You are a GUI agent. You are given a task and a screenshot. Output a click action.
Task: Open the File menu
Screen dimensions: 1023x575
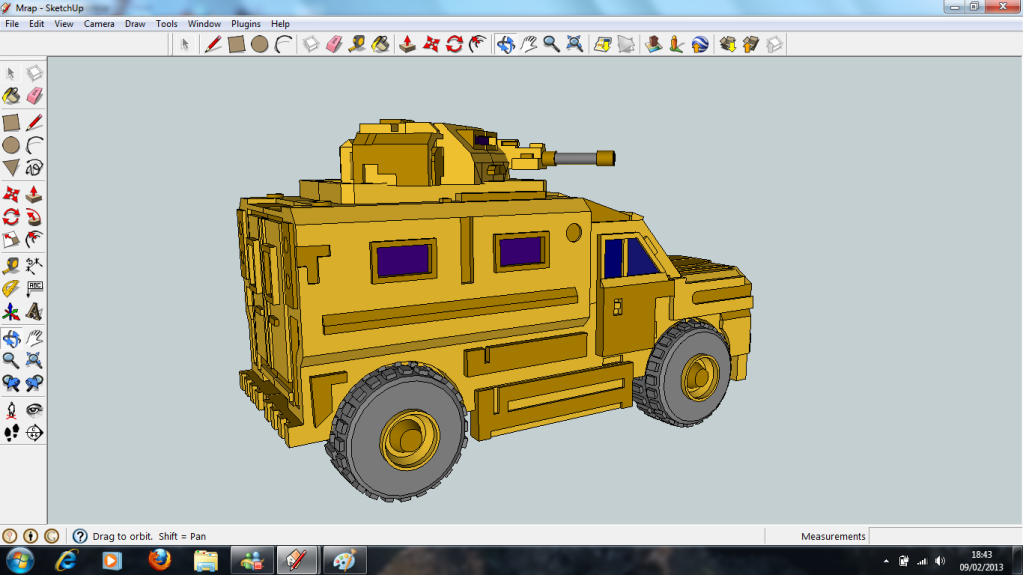12,23
